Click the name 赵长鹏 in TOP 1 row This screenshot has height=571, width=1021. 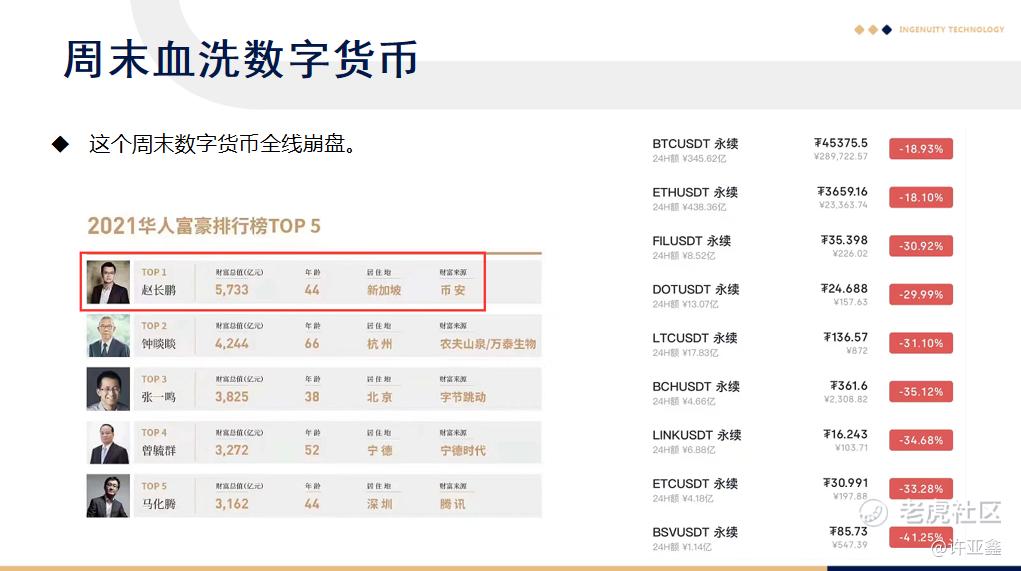[159, 290]
